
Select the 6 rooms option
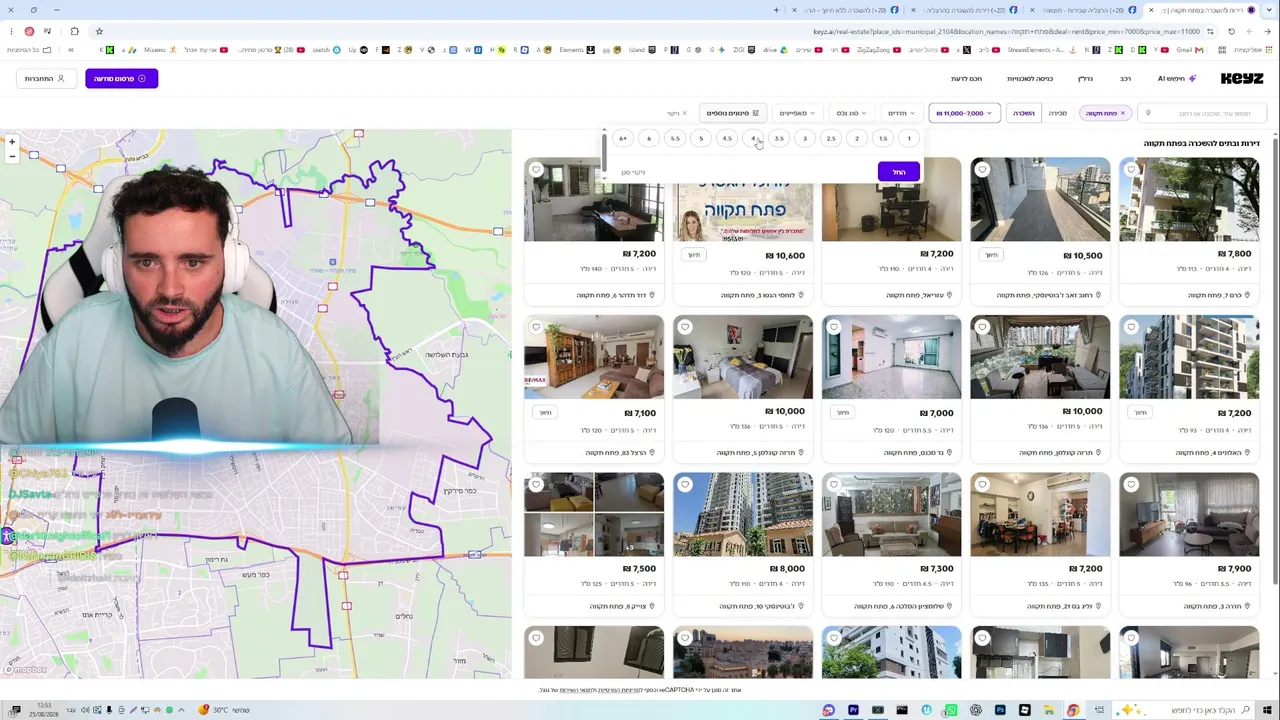(x=649, y=139)
